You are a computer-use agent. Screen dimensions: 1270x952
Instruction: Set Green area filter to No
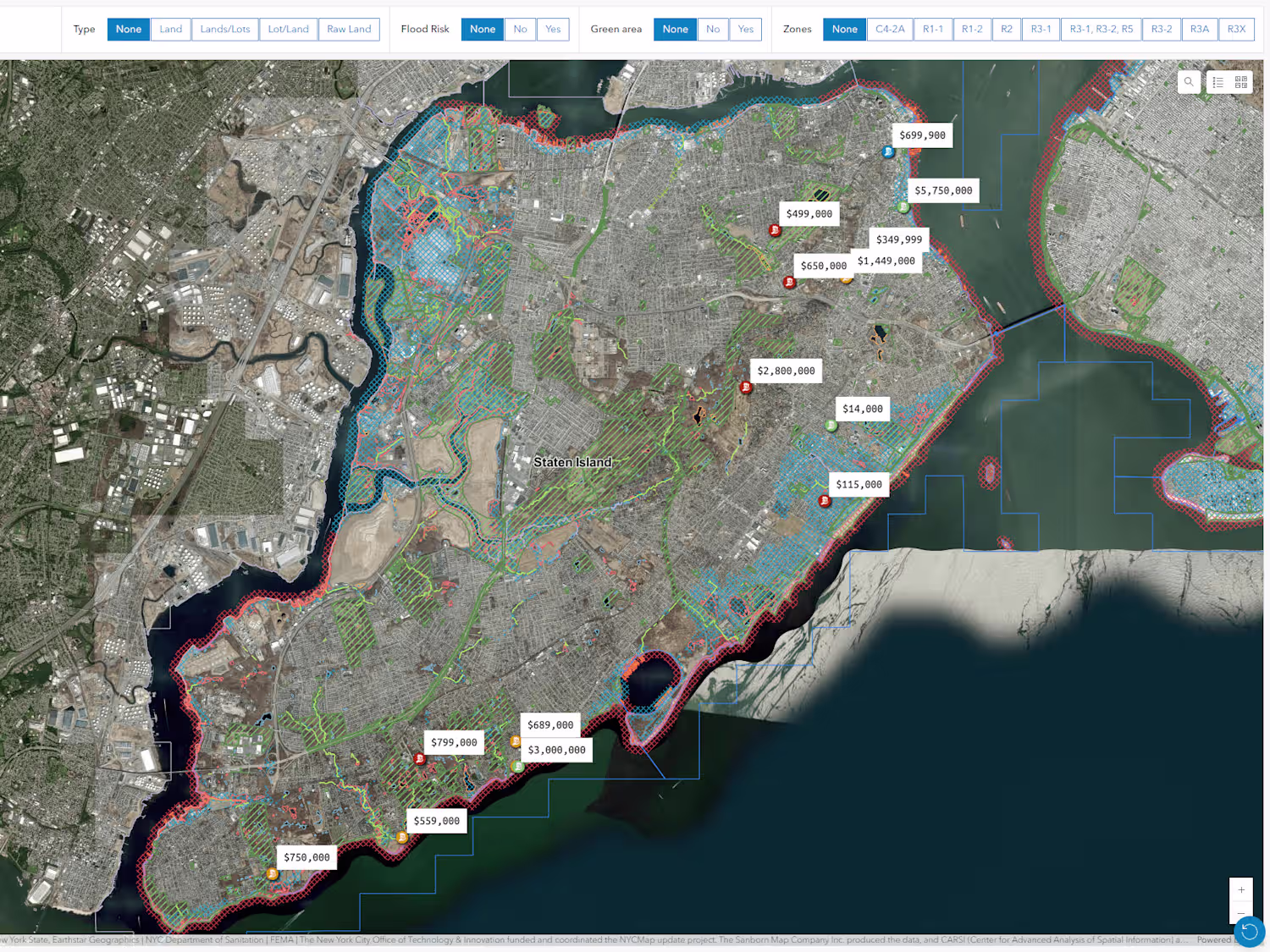click(713, 29)
